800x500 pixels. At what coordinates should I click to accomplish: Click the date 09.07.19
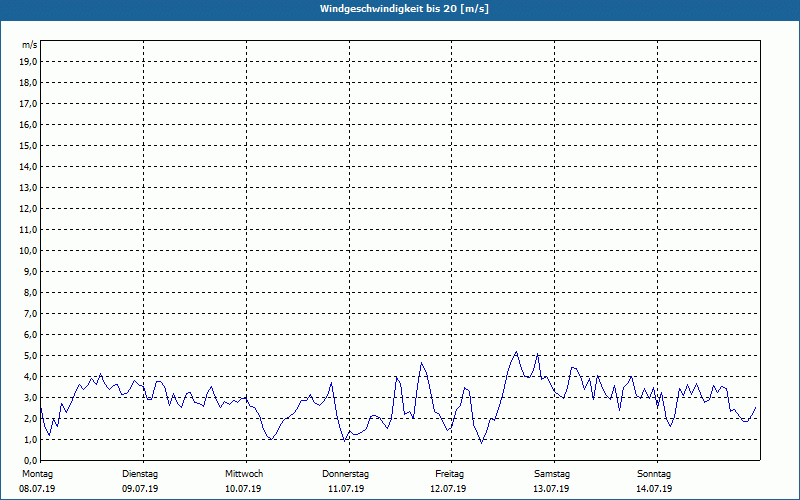coord(140,489)
